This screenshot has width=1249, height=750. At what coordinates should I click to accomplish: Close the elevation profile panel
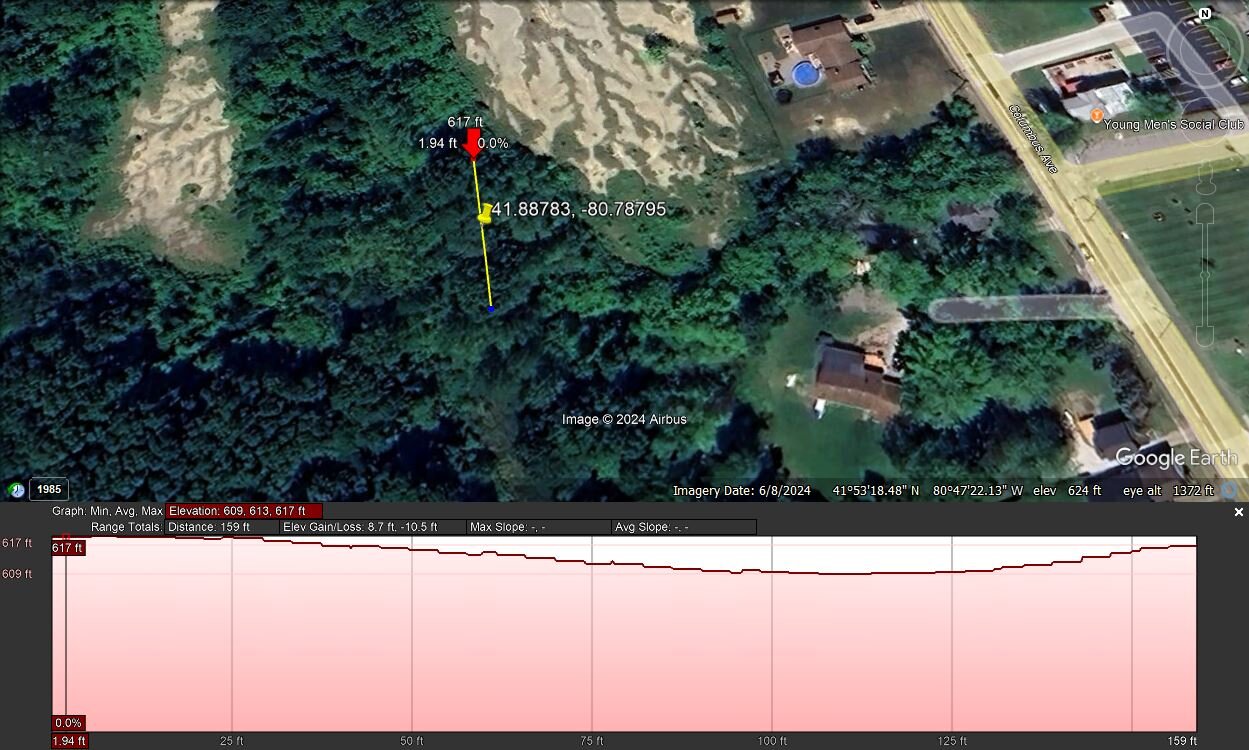click(x=1239, y=512)
